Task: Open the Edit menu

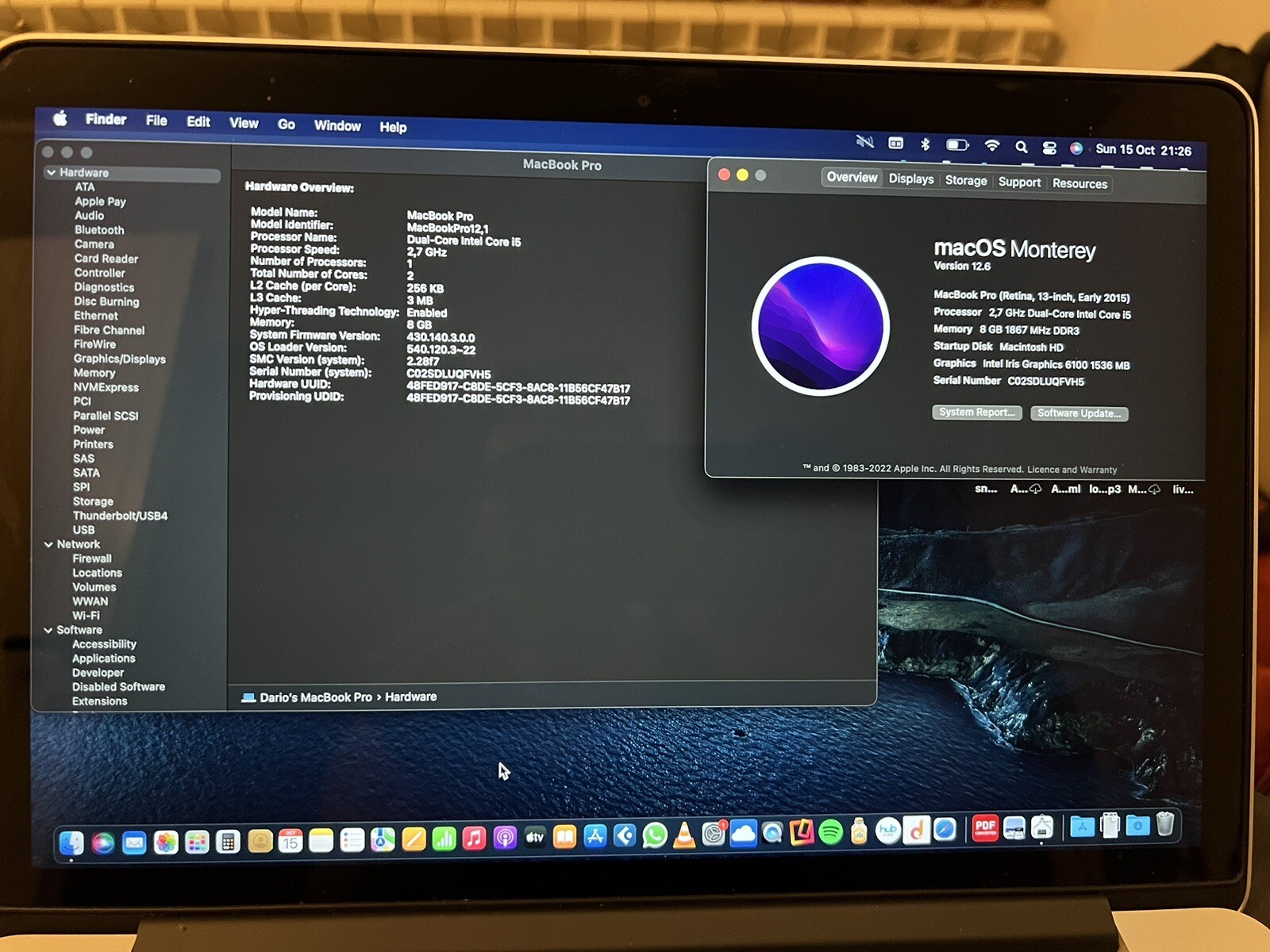Action: tap(198, 121)
